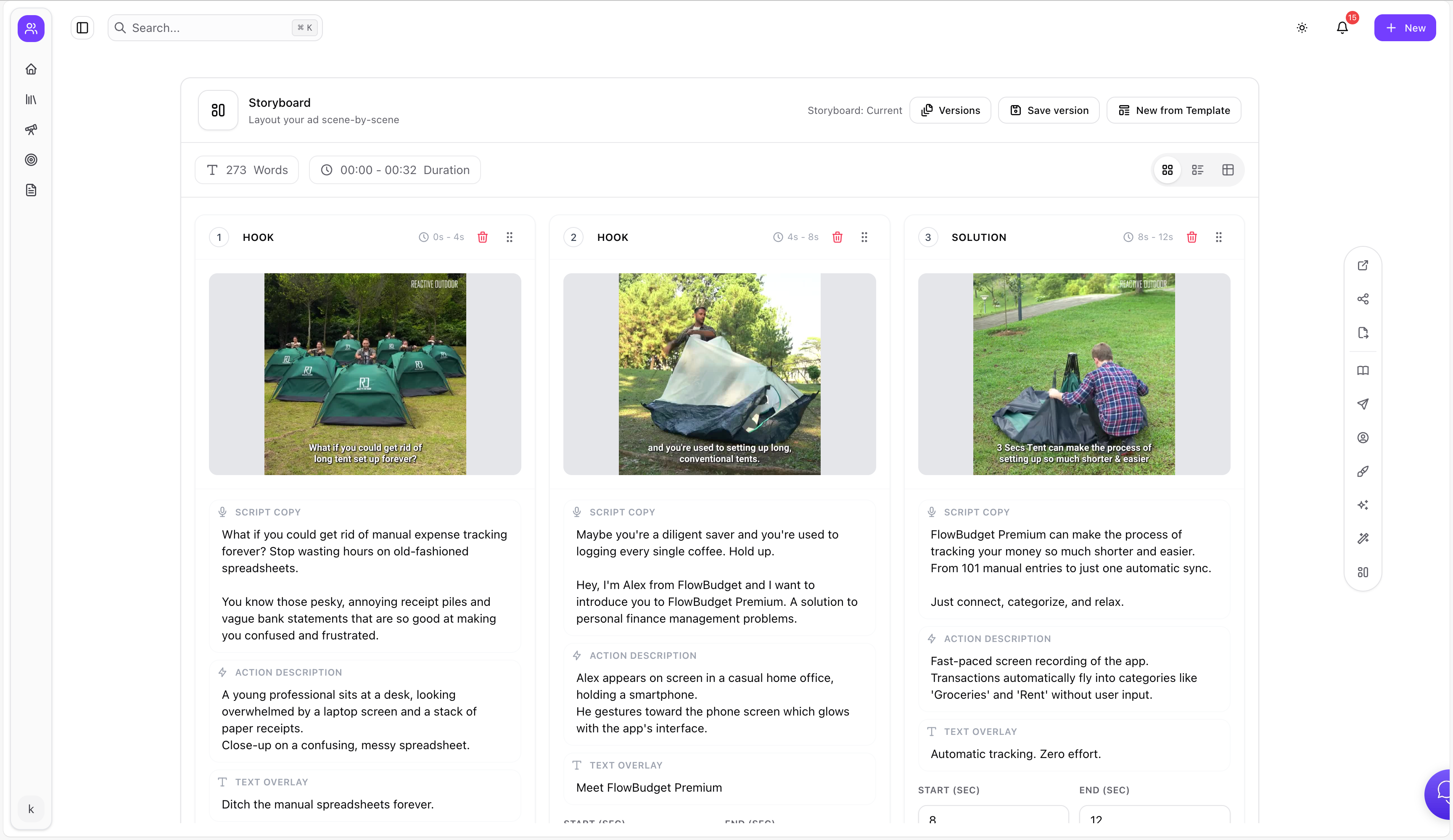Click the purple New button
This screenshot has width=1453, height=840.
(x=1405, y=28)
